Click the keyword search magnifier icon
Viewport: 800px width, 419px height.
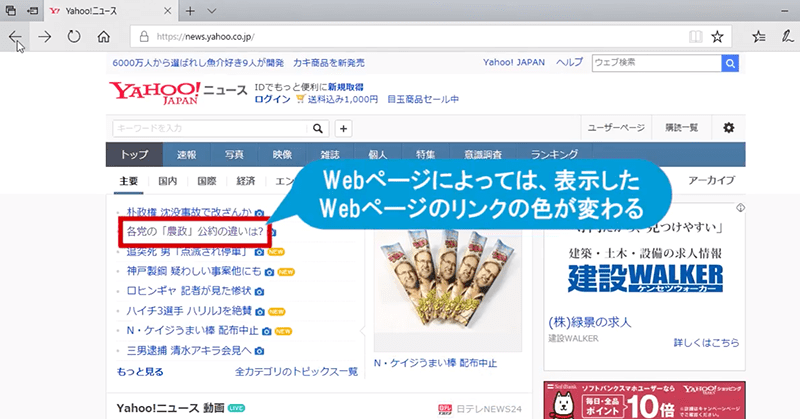point(318,129)
